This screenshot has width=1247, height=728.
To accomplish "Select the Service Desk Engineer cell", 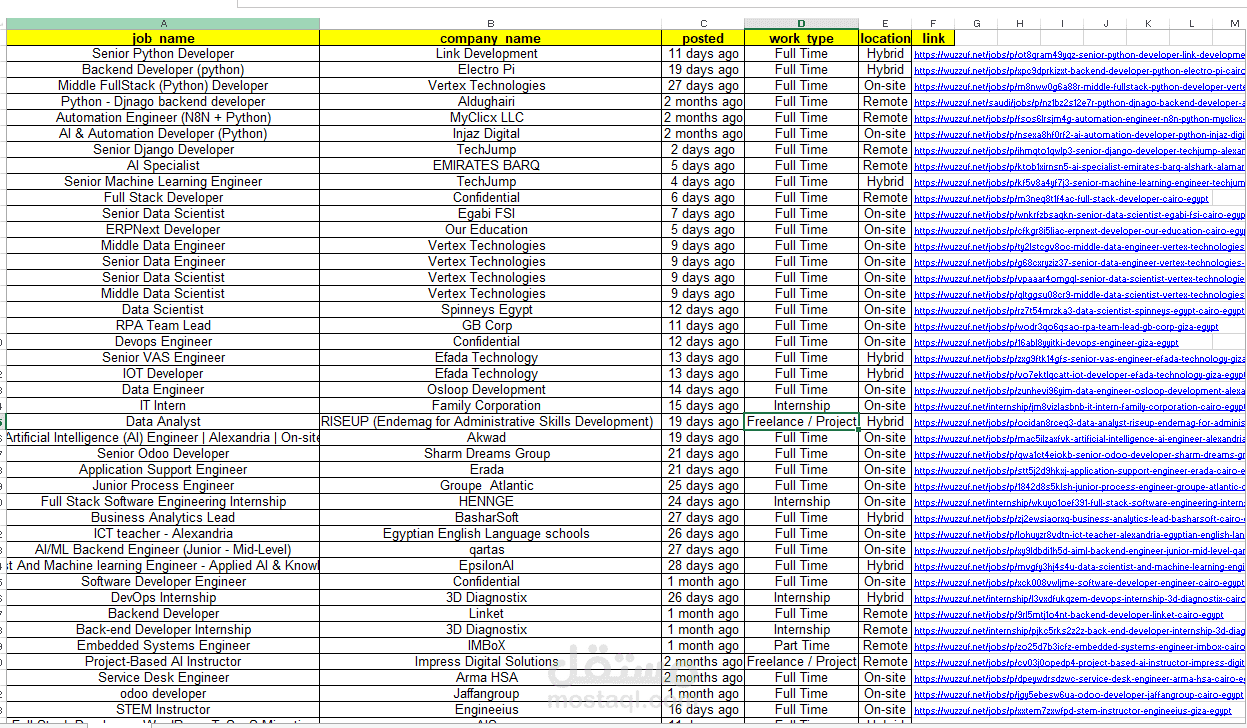I will [163, 678].
